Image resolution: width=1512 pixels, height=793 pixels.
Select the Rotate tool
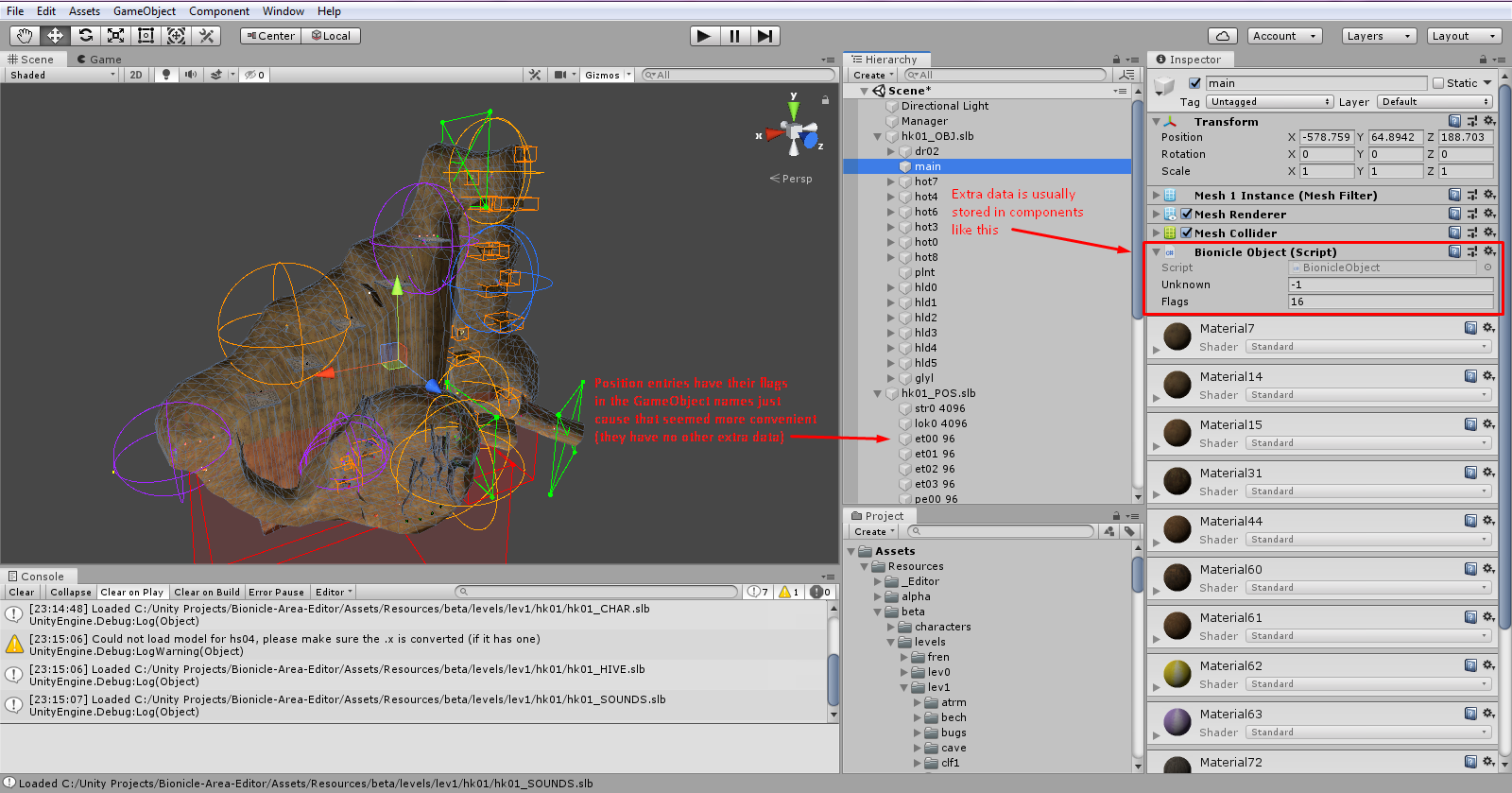pyautogui.click(x=85, y=36)
